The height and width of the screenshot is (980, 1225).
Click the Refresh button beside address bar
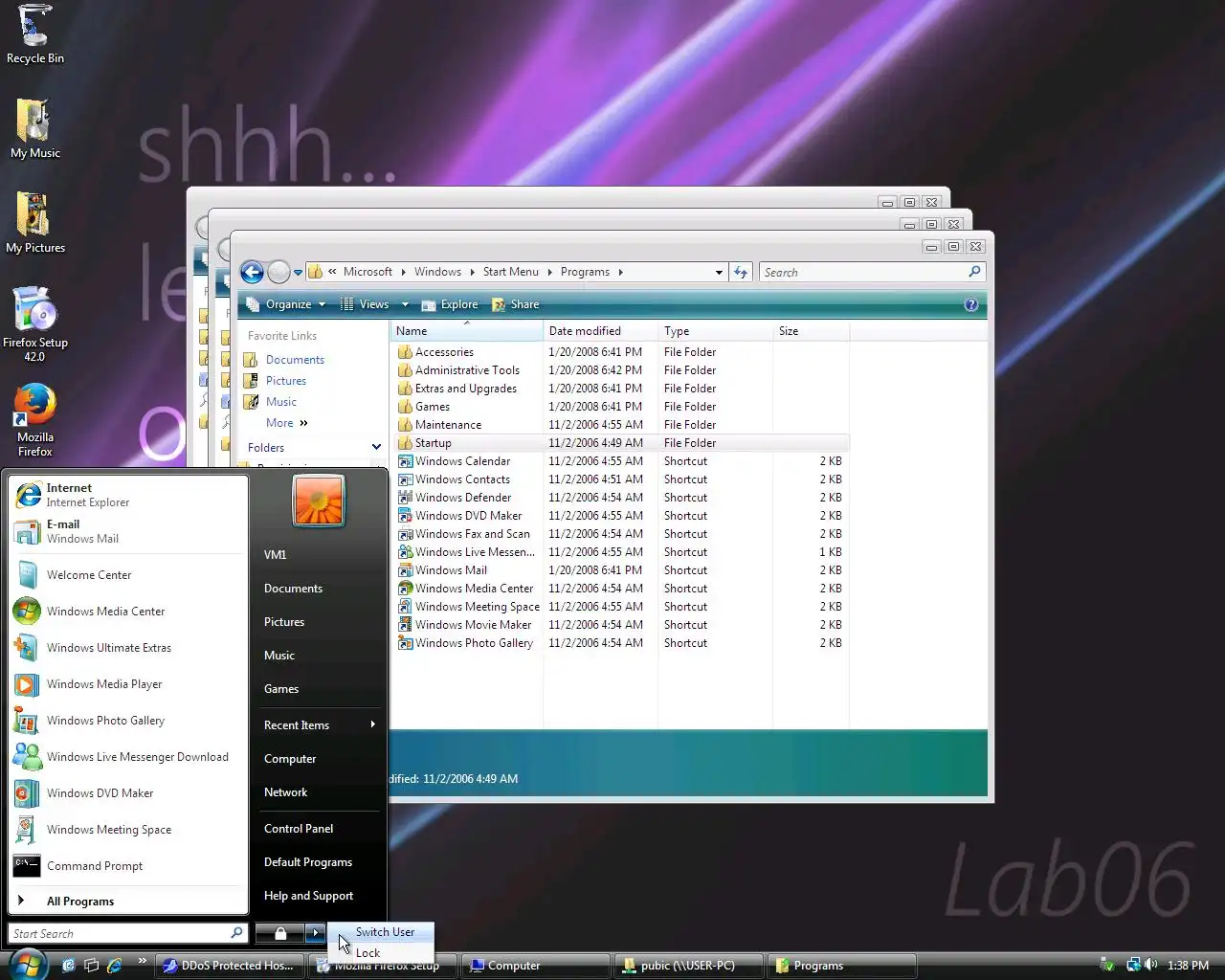click(741, 272)
